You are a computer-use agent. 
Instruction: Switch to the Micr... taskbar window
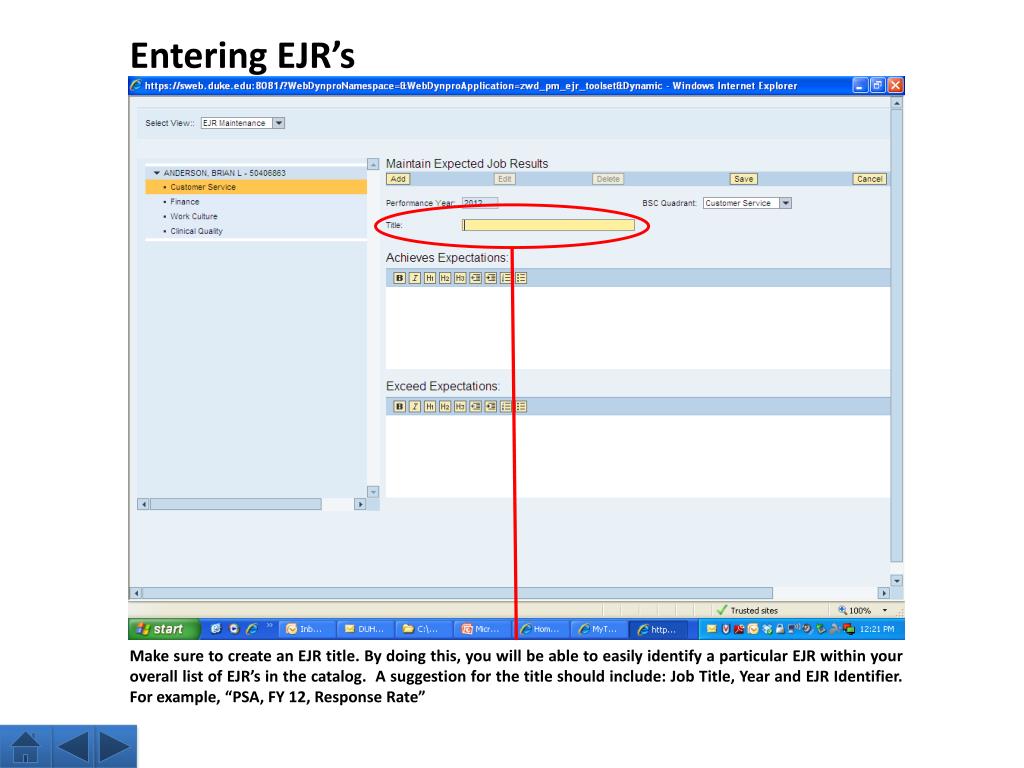[483, 629]
